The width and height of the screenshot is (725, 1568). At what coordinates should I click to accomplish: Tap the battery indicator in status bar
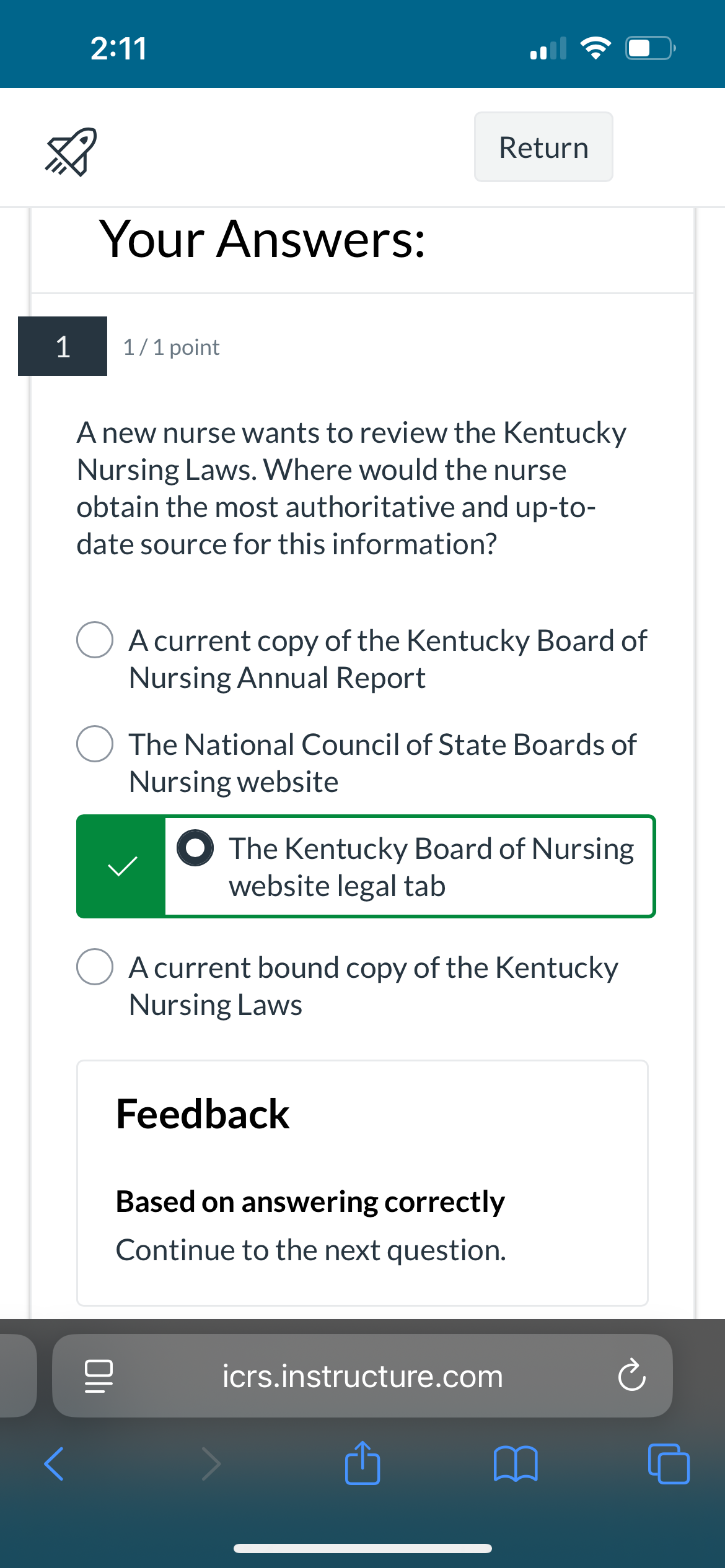650,48
